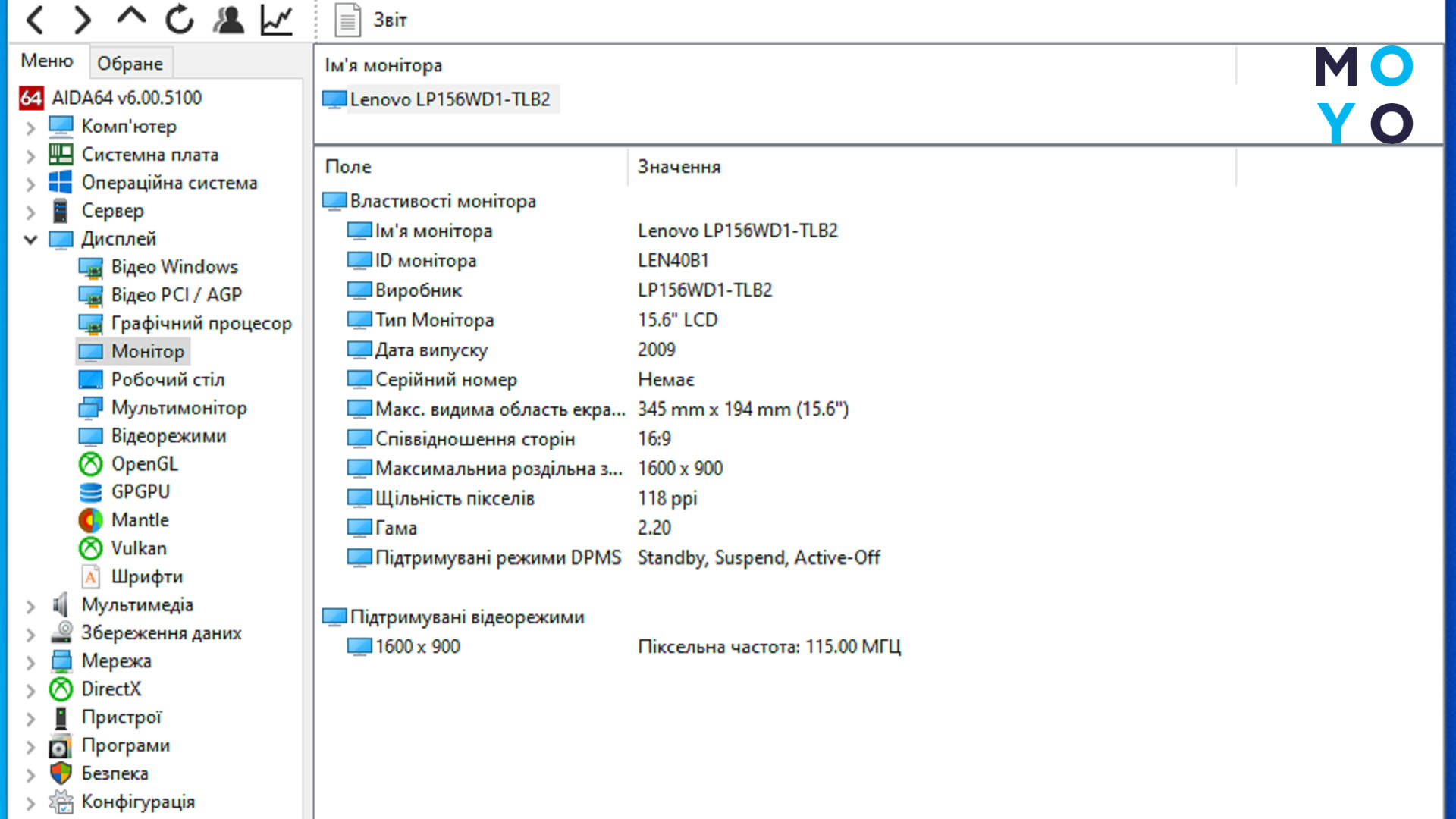Click the Дисплей monitor icon
The image size is (1456, 819).
pos(61,240)
